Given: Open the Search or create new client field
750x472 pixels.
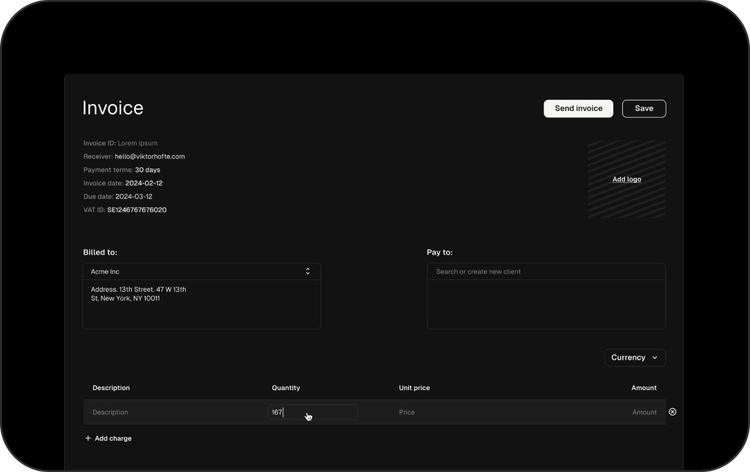Looking at the screenshot, I should tap(545, 271).
